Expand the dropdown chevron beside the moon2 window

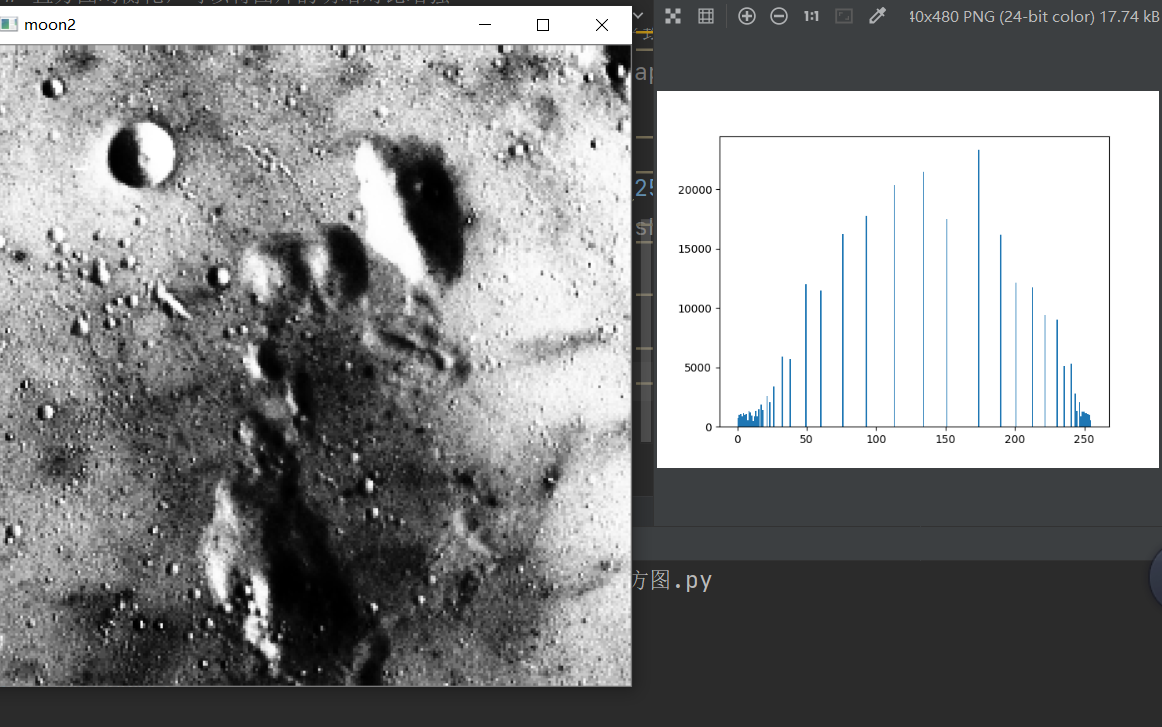tap(639, 16)
